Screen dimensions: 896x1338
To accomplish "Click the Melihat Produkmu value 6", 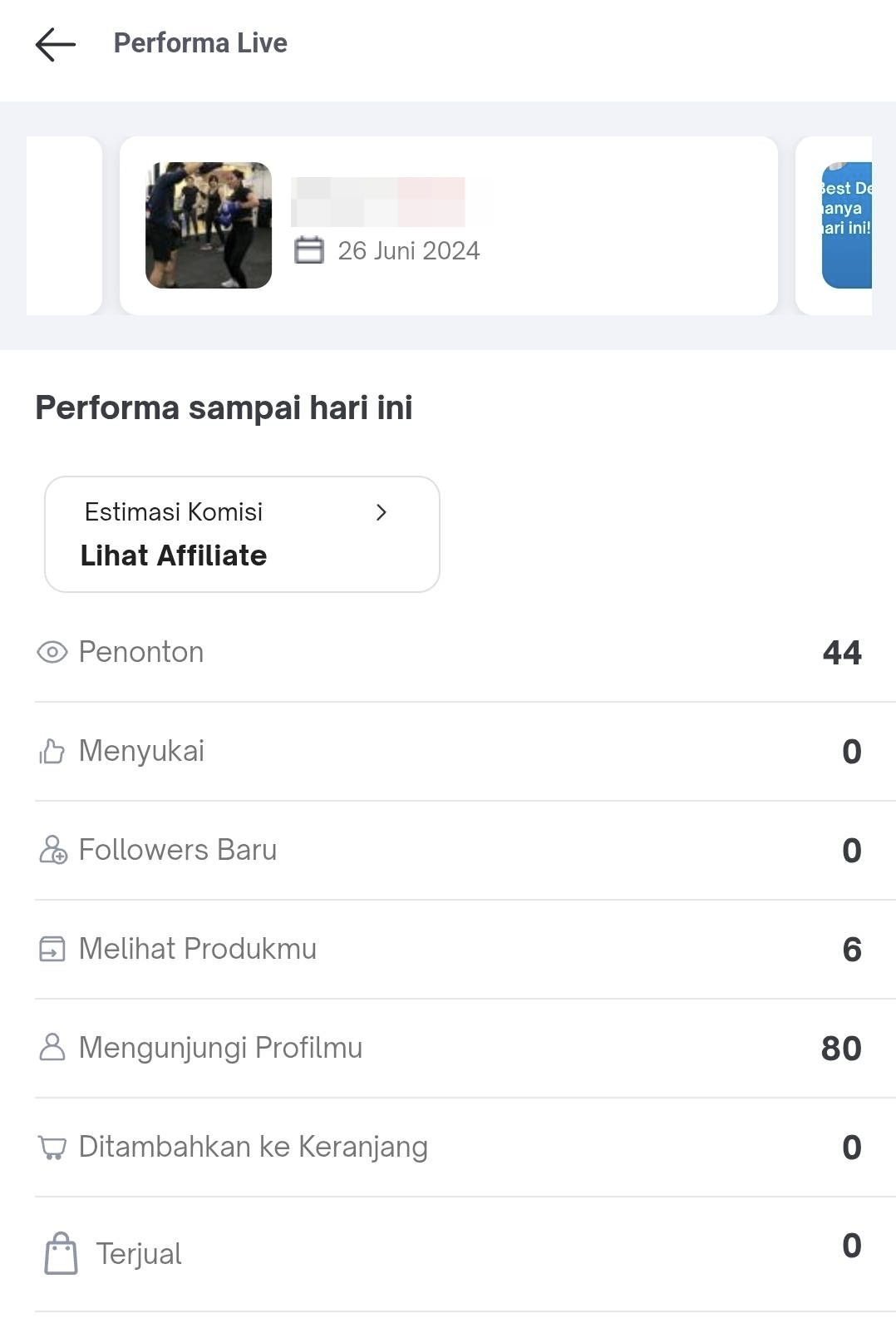I will coord(851,950).
